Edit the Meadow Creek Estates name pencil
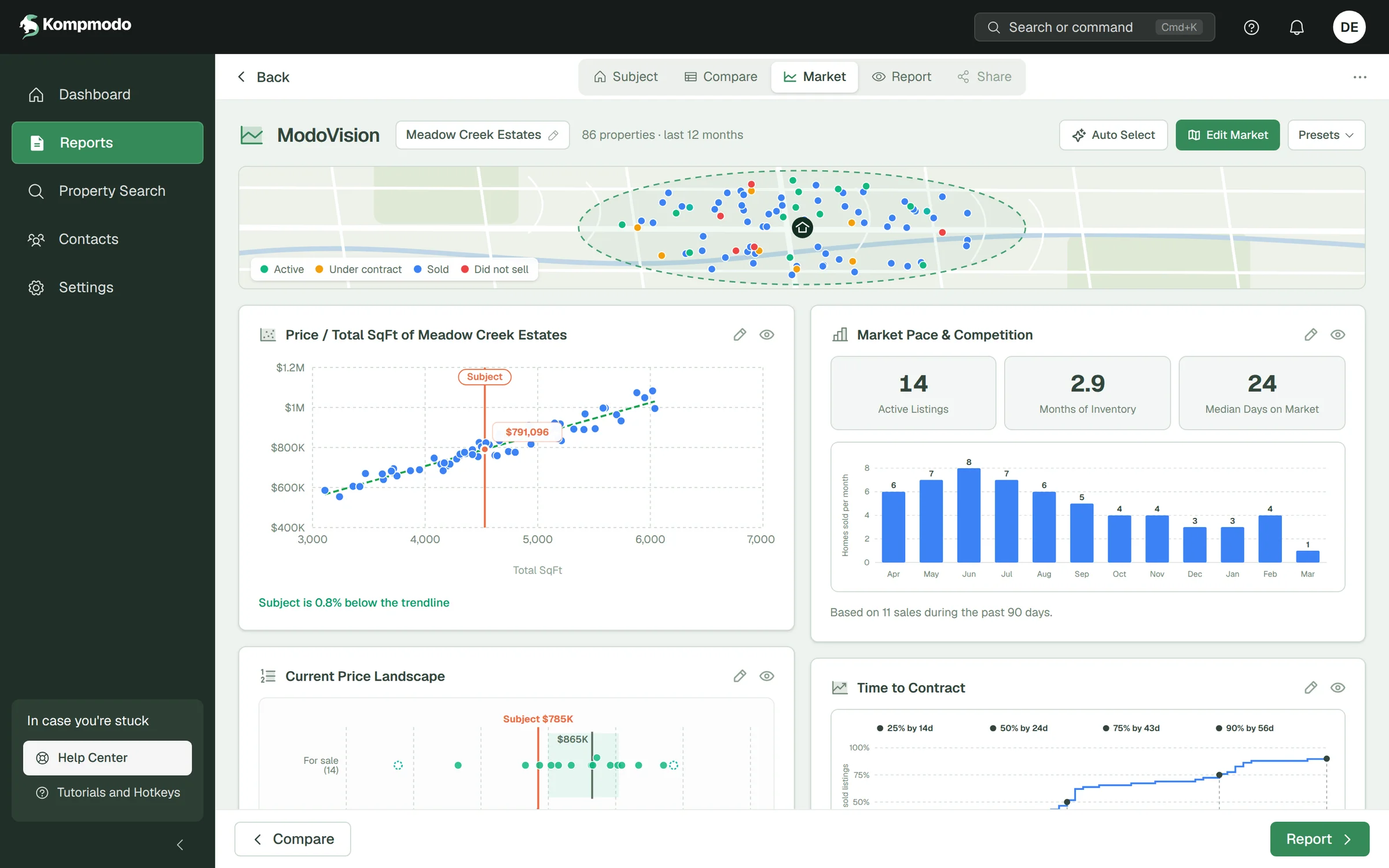 tap(553, 135)
